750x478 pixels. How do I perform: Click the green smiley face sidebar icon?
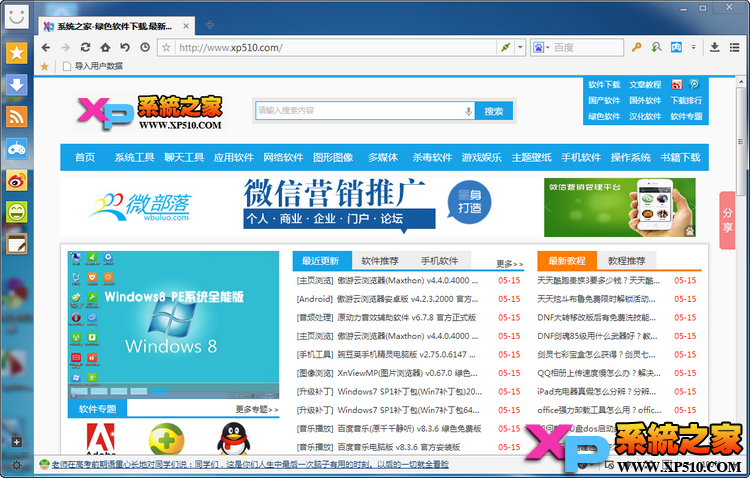[x=16, y=212]
